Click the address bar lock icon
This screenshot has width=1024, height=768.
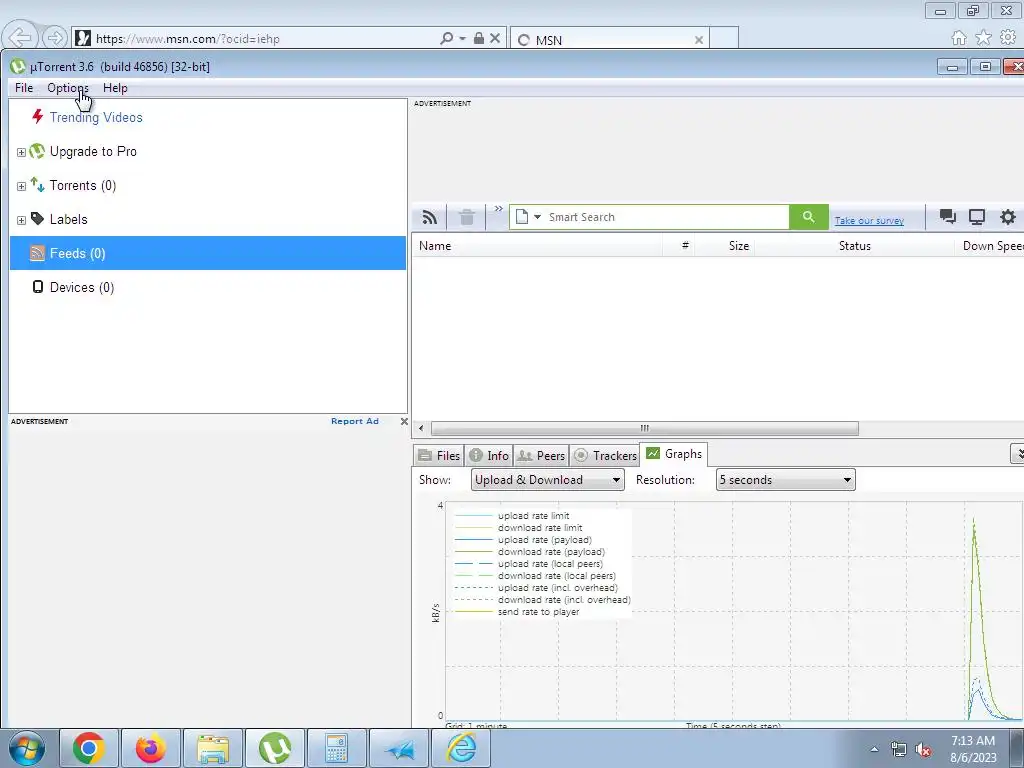pyautogui.click(x=479, y=39)
